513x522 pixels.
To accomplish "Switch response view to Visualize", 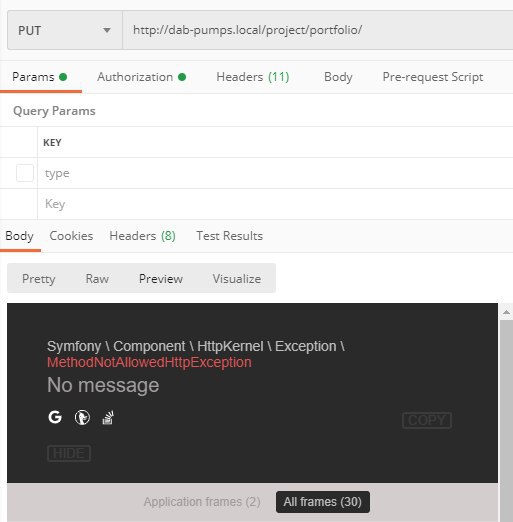I will pos(237,279).
